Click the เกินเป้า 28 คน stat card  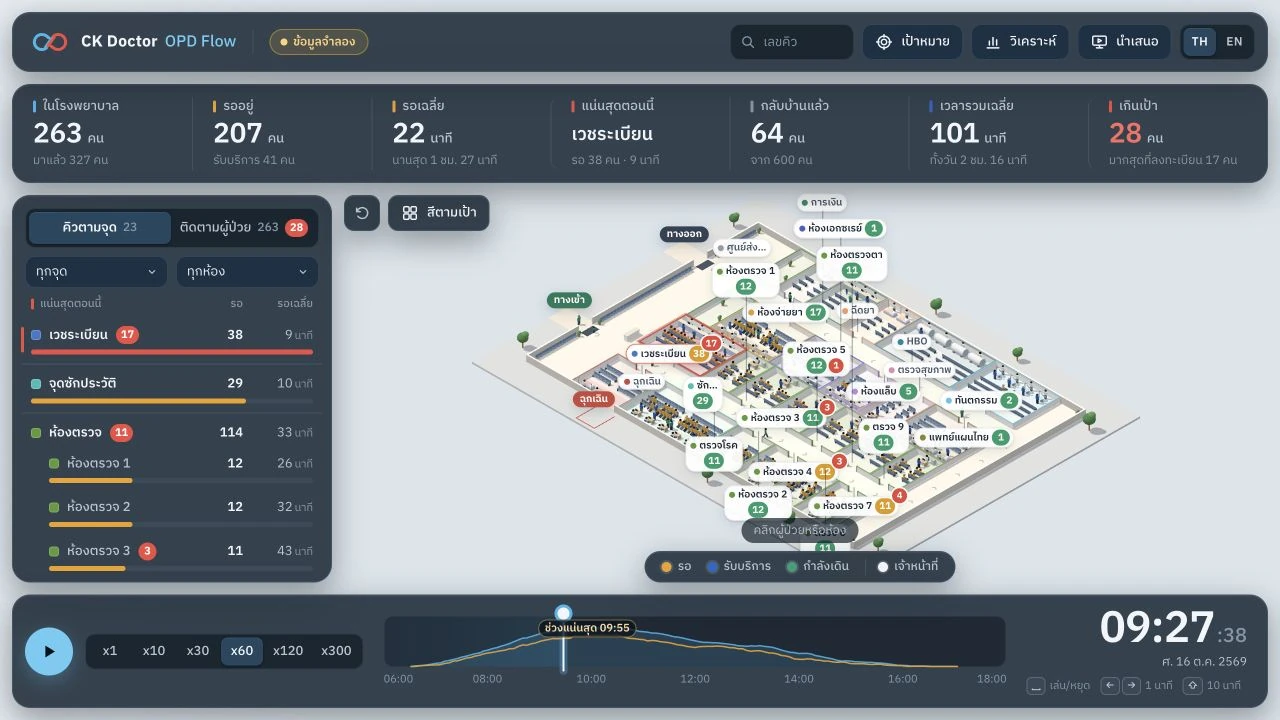pos(1178,133)
